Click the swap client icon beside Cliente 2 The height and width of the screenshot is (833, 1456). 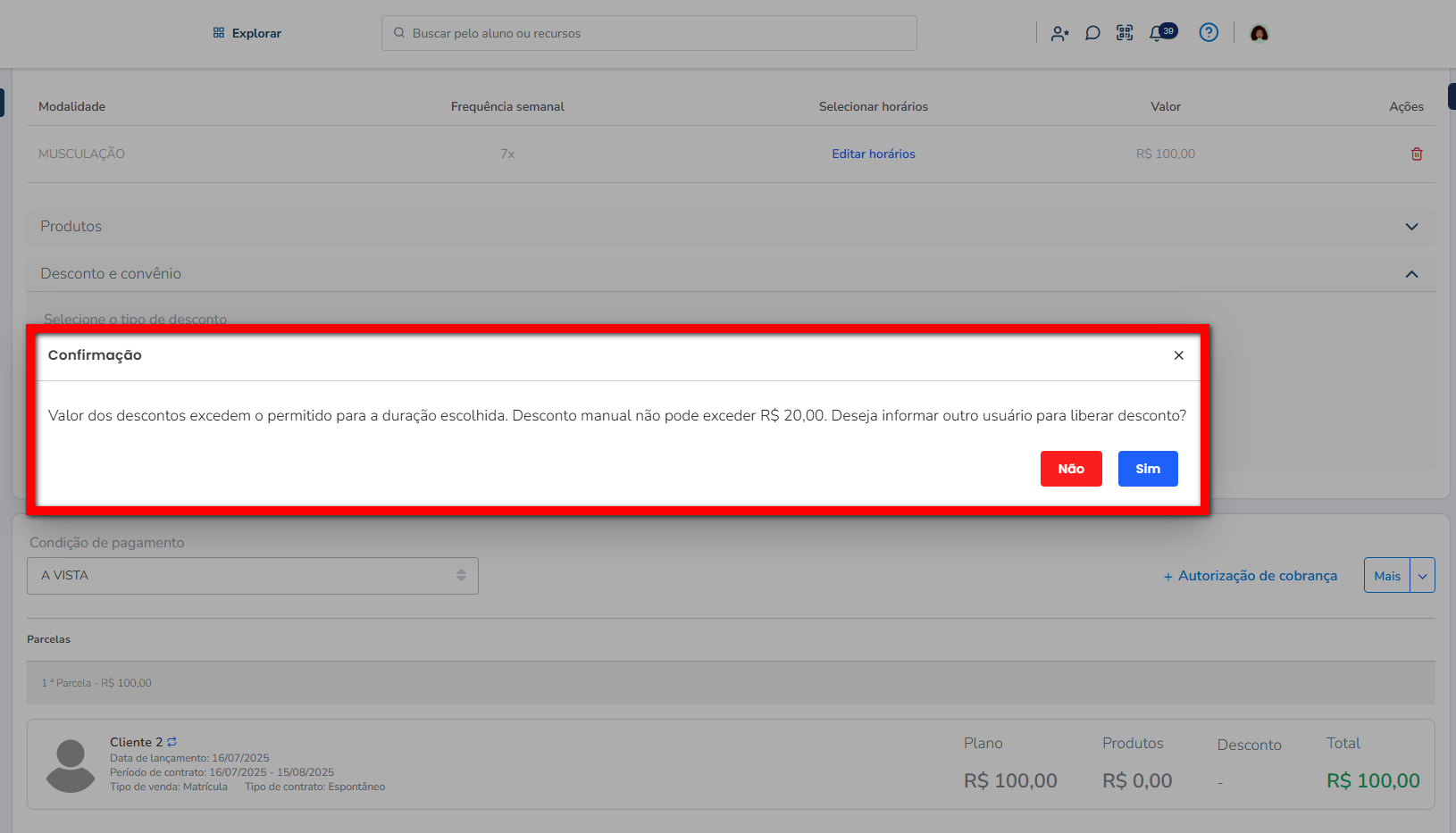point(172,742)
